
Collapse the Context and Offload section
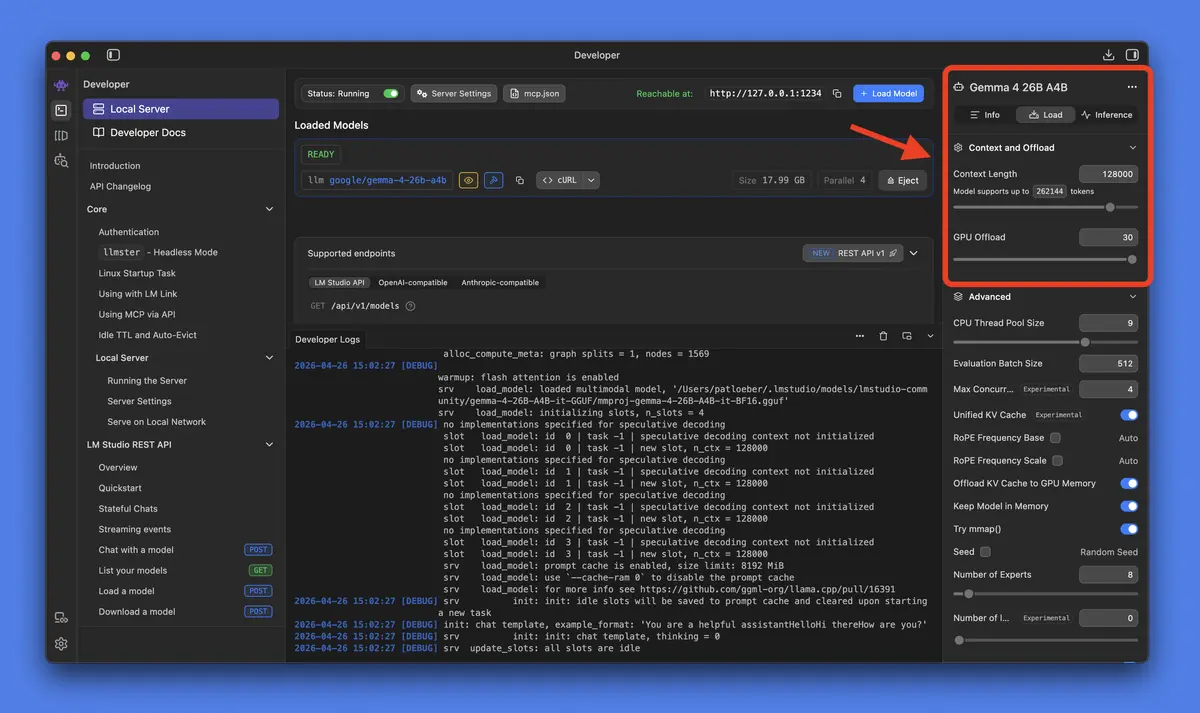[x=1132, y=148]
